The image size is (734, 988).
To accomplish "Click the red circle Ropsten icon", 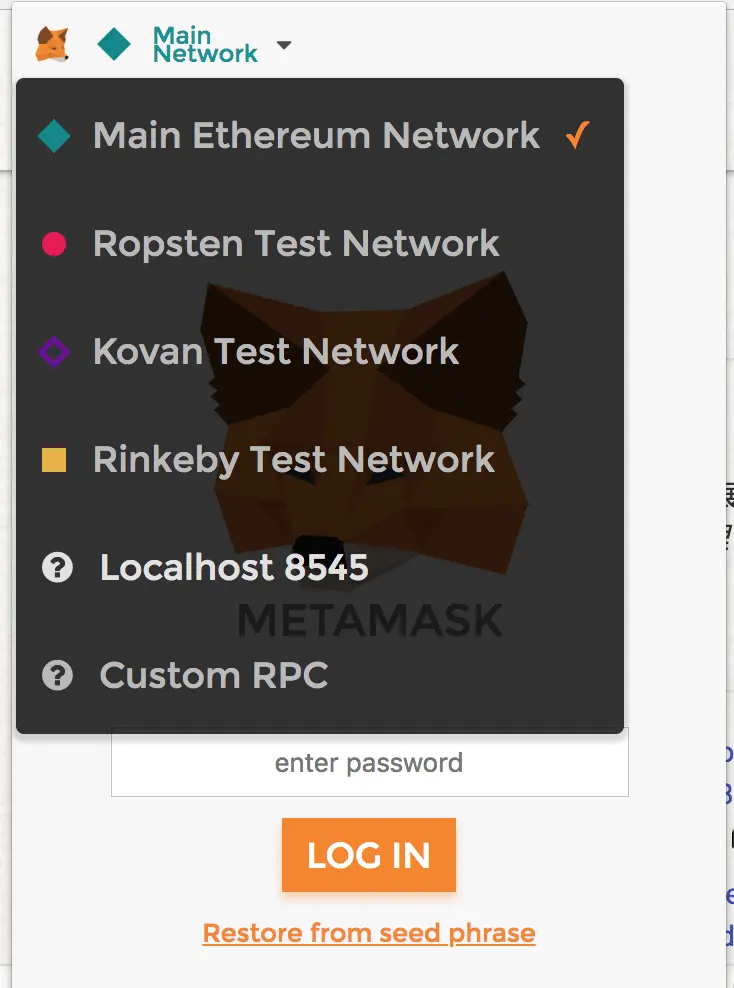I will coord(54,244).
